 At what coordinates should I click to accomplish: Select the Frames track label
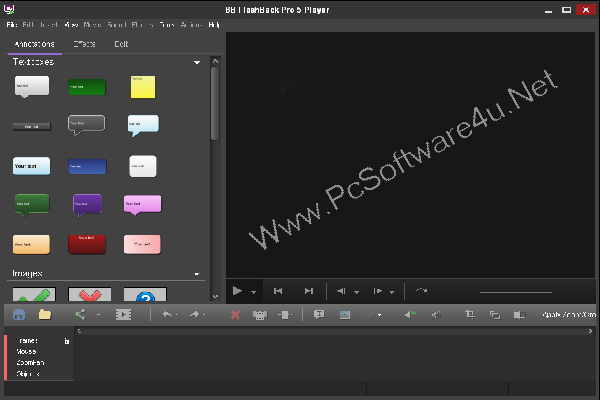click(x=28, y=341)
